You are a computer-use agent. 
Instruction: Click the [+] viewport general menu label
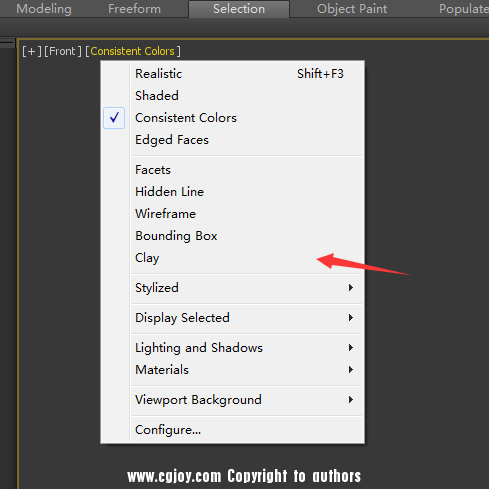[32, 51]
